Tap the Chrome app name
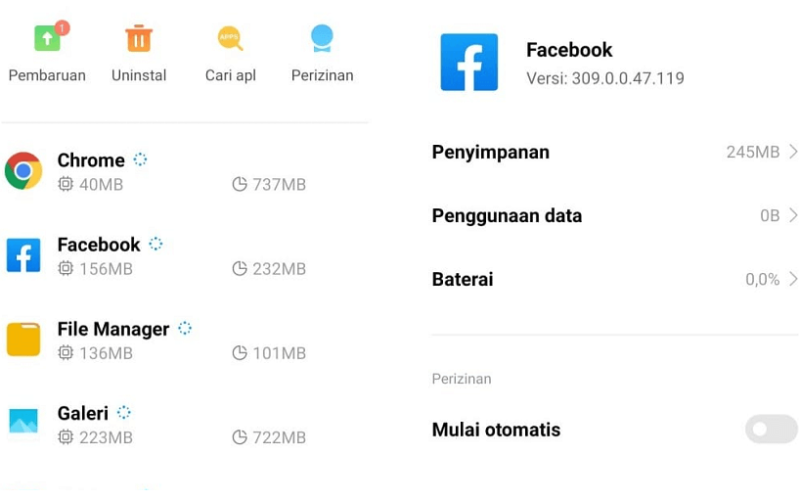The width and height of the screenshot is (800, 500). pos(91,160)
